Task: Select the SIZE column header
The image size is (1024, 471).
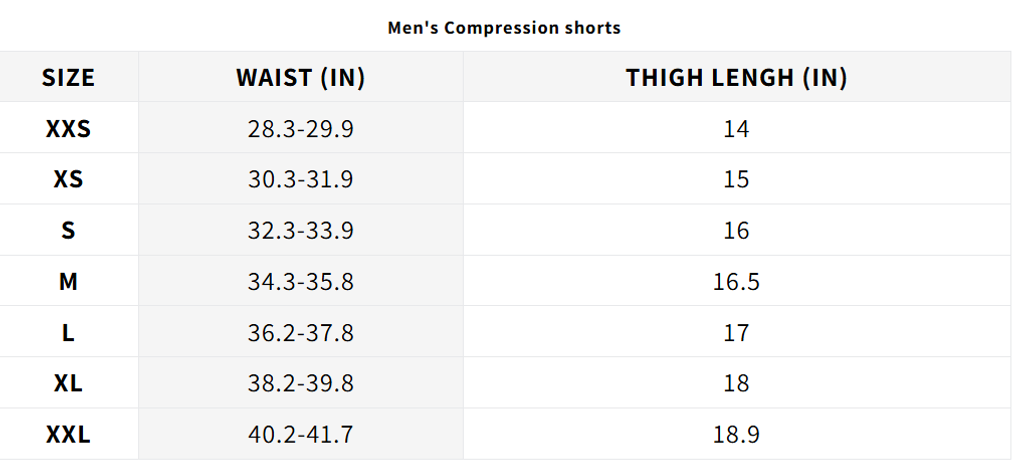Action: tap(68, 78)
